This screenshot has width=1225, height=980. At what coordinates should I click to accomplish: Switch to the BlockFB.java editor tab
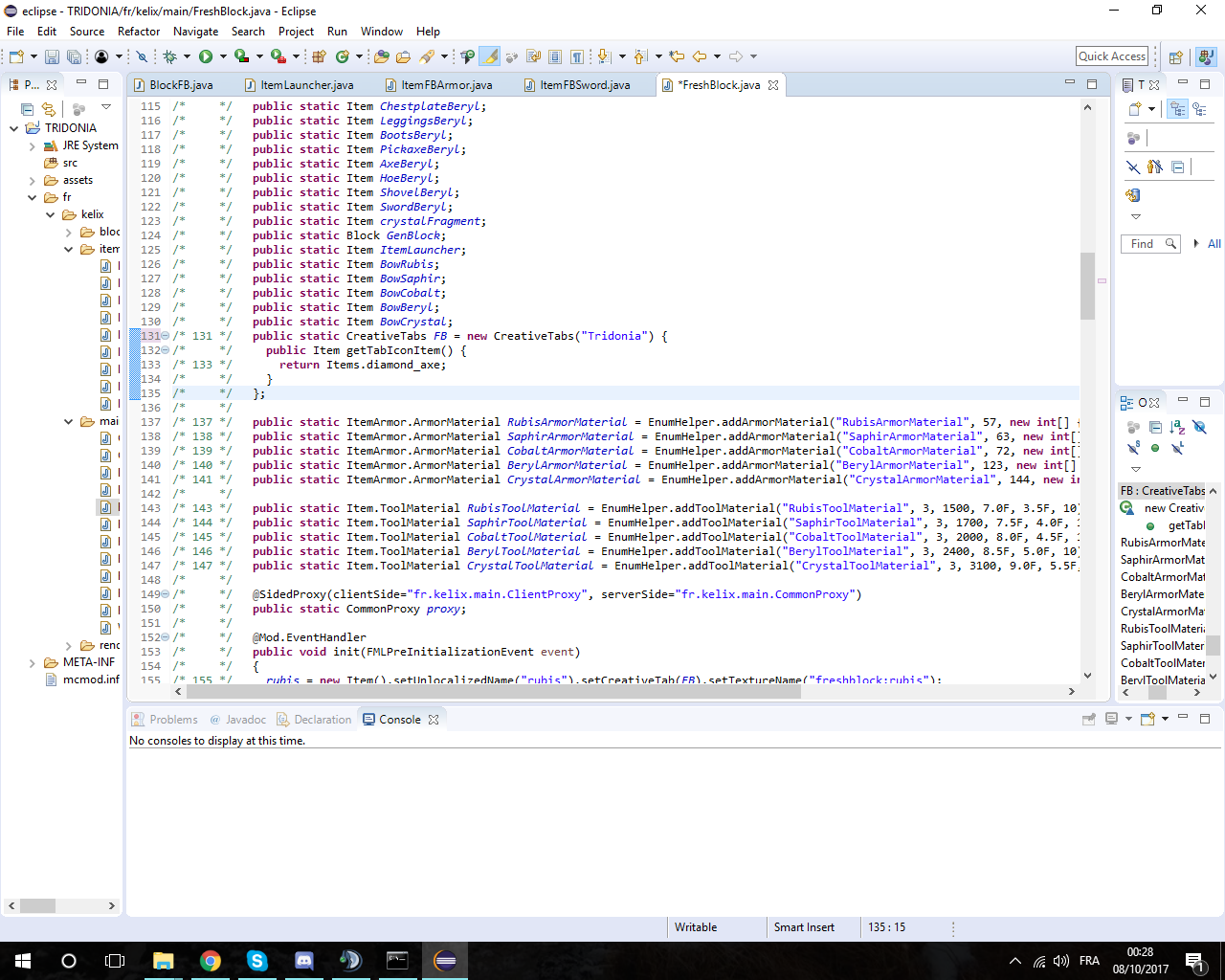click(173, 85)
